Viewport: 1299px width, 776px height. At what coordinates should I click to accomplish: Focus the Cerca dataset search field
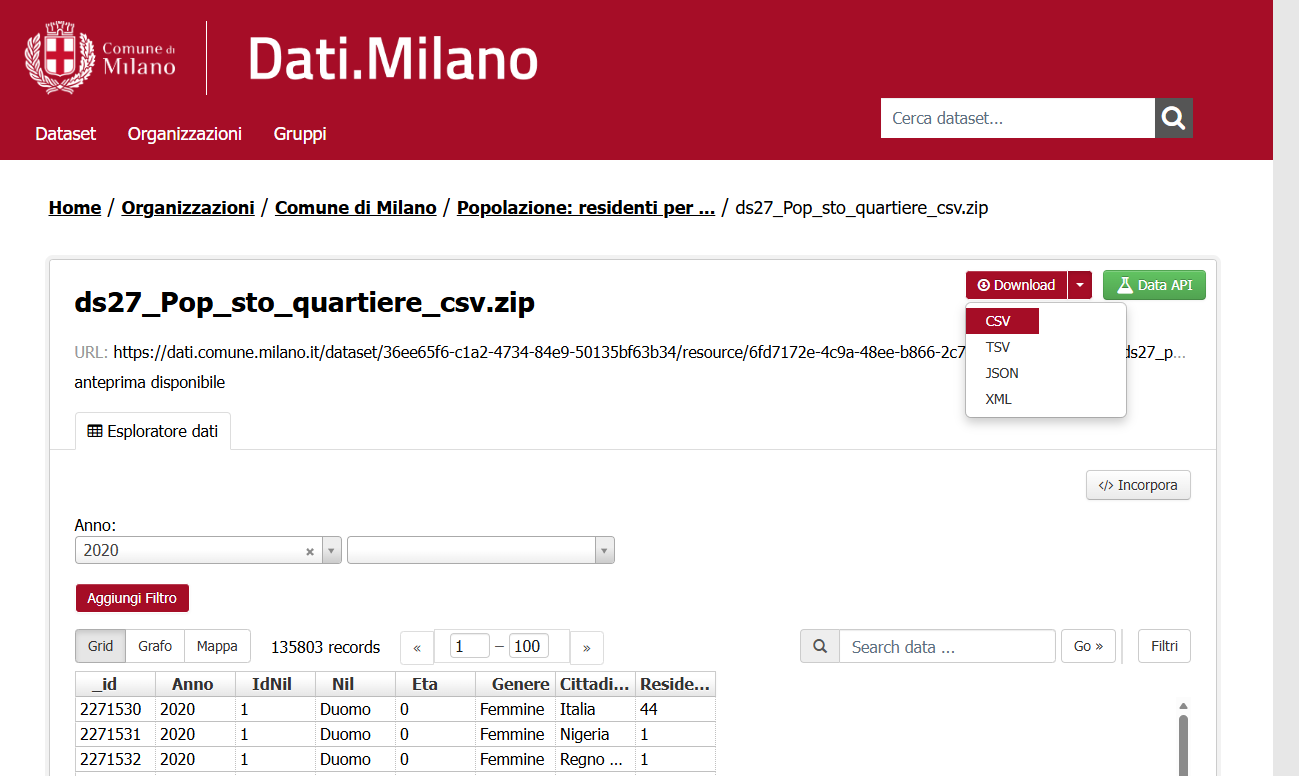[x=1017, y=118]
